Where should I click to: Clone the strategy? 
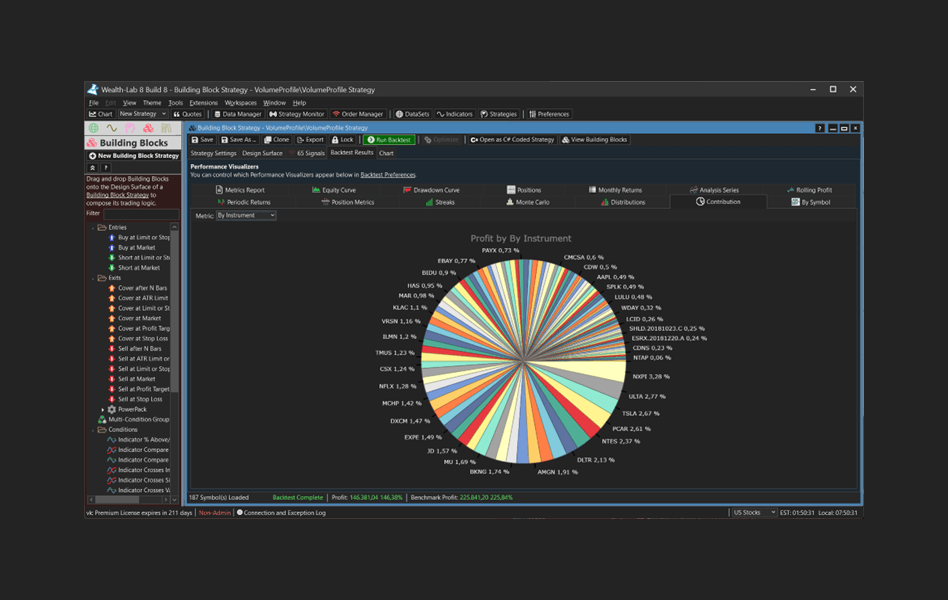(276, 140)
